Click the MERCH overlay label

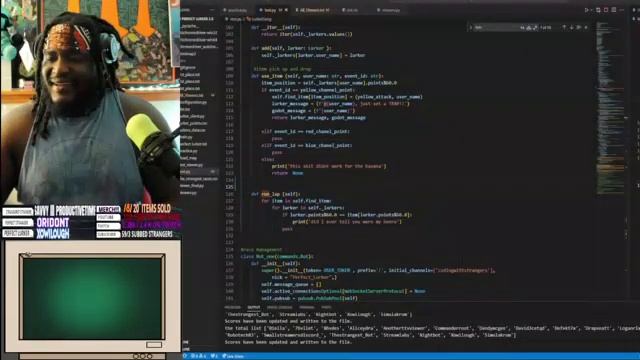[x=108, y=209]
